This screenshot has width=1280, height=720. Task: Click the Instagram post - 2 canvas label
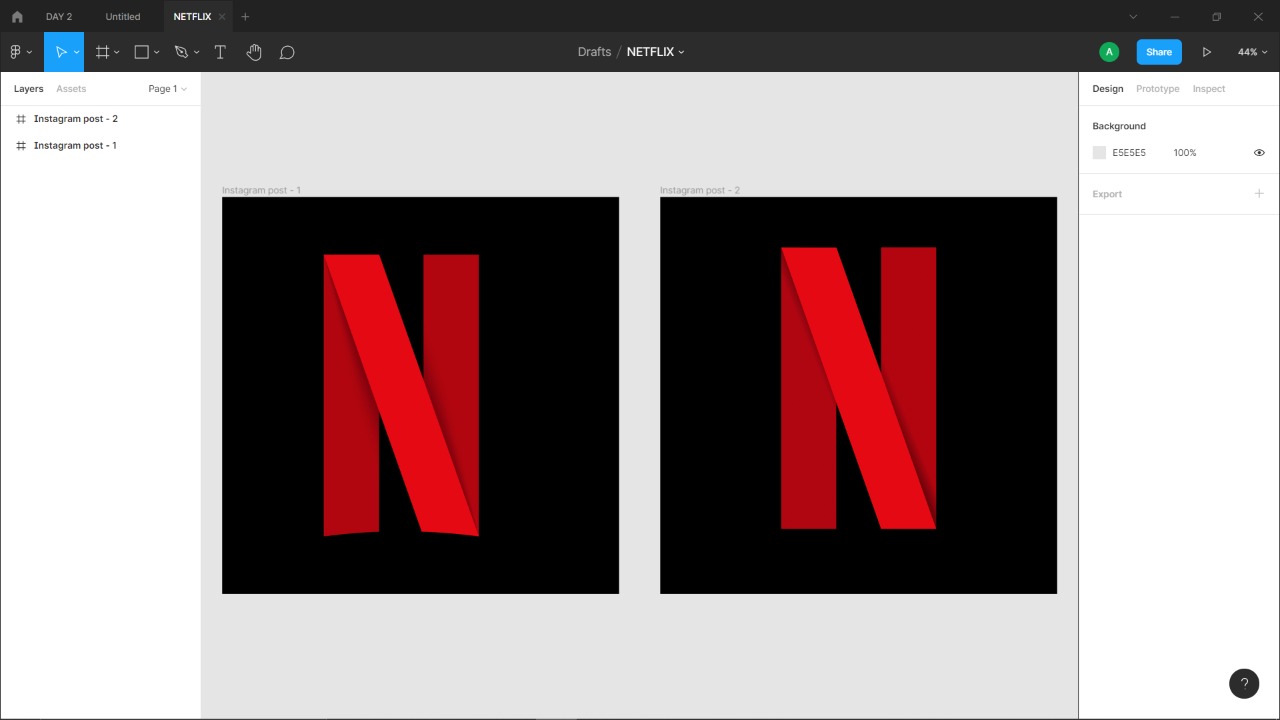[x=699, y=190]
